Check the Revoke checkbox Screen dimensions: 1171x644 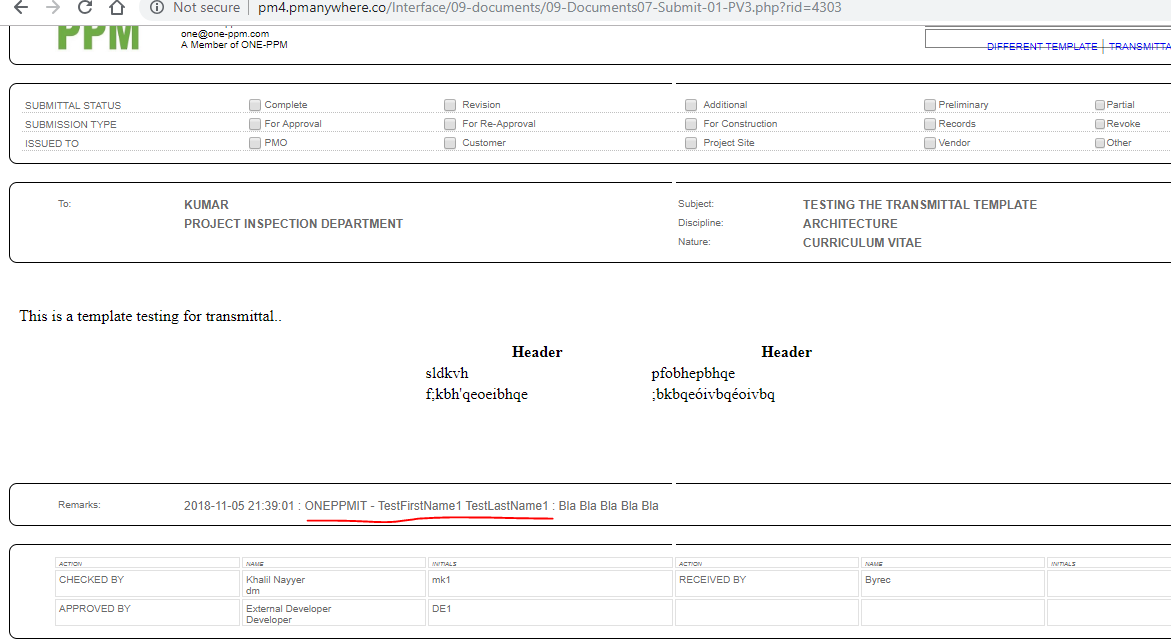pyautogui.click(x=1100, y=124)
